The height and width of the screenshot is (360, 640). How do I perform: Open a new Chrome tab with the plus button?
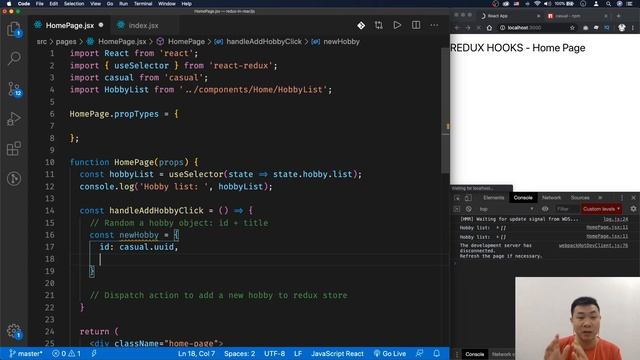pos(618,16)
